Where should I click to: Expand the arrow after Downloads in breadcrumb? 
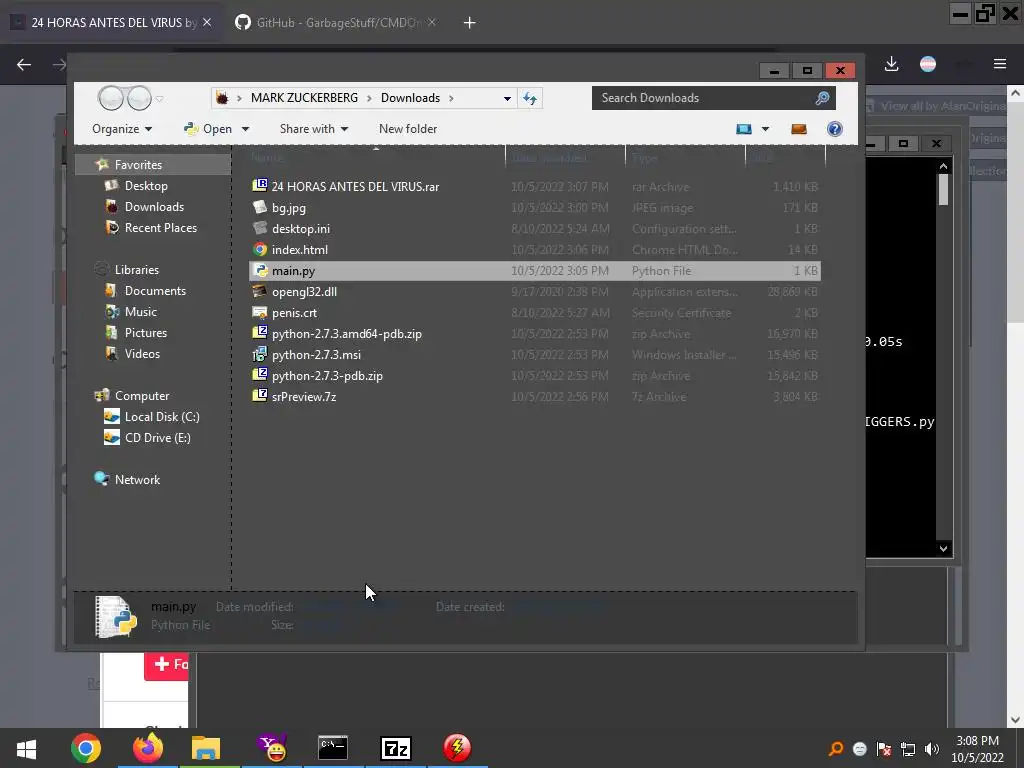[x=451, y=99]
